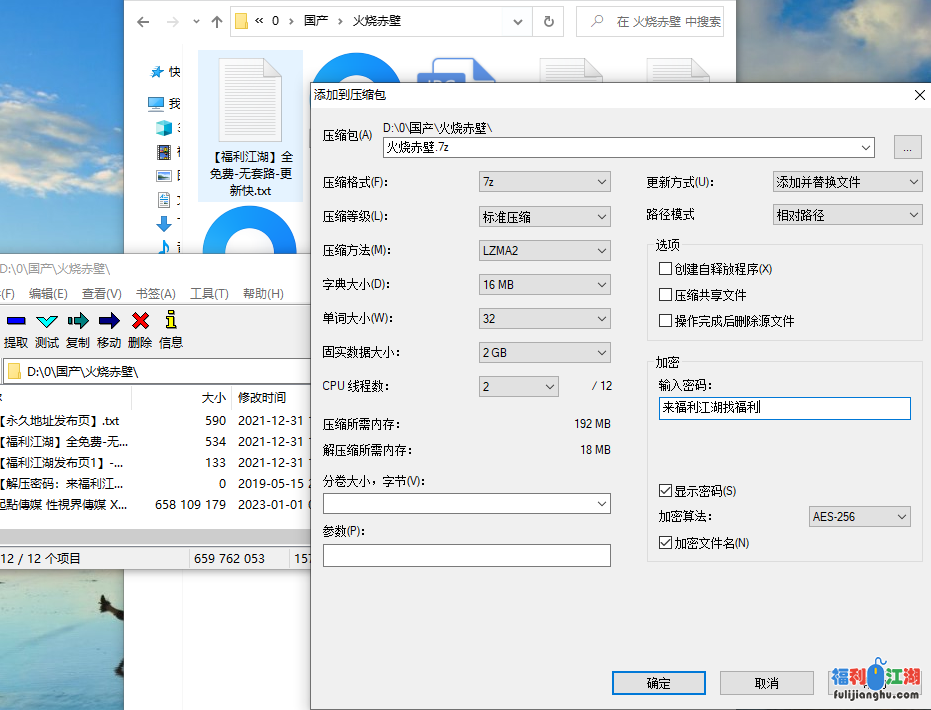931x710 pixels.
Task: Toggle the show password (显示密码) checkbox
Action: 666,491
